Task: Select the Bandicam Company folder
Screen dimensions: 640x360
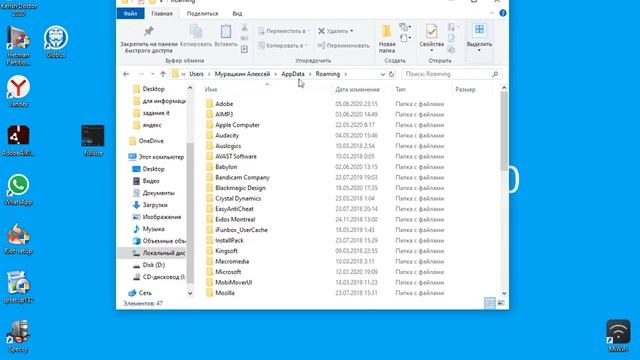Action: [x=242, y=177]
